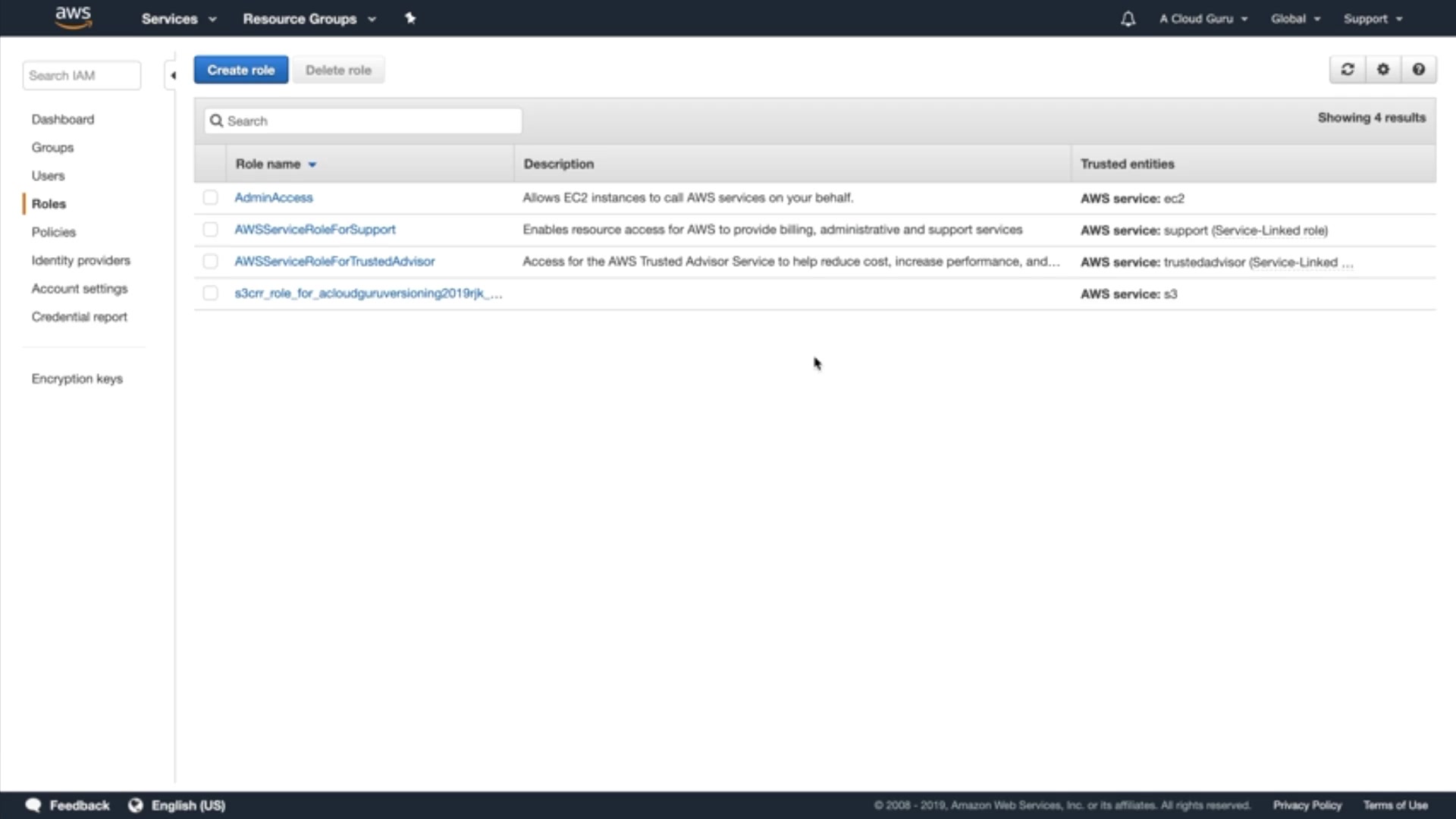The image size is (1456, 819).
Task: Open the notifications bell icon
Action: tap(1128, 19)
